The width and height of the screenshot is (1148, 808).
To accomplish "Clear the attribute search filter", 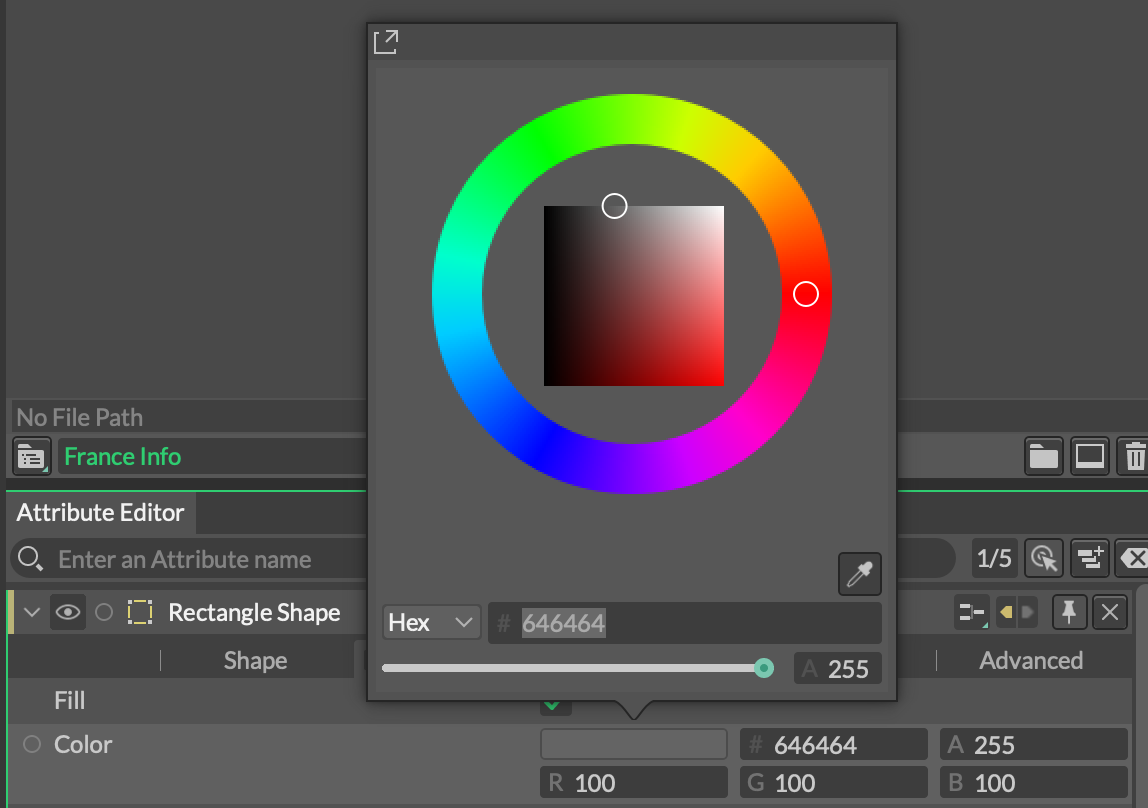I will pyautogui.click(x=1132, y=558).
